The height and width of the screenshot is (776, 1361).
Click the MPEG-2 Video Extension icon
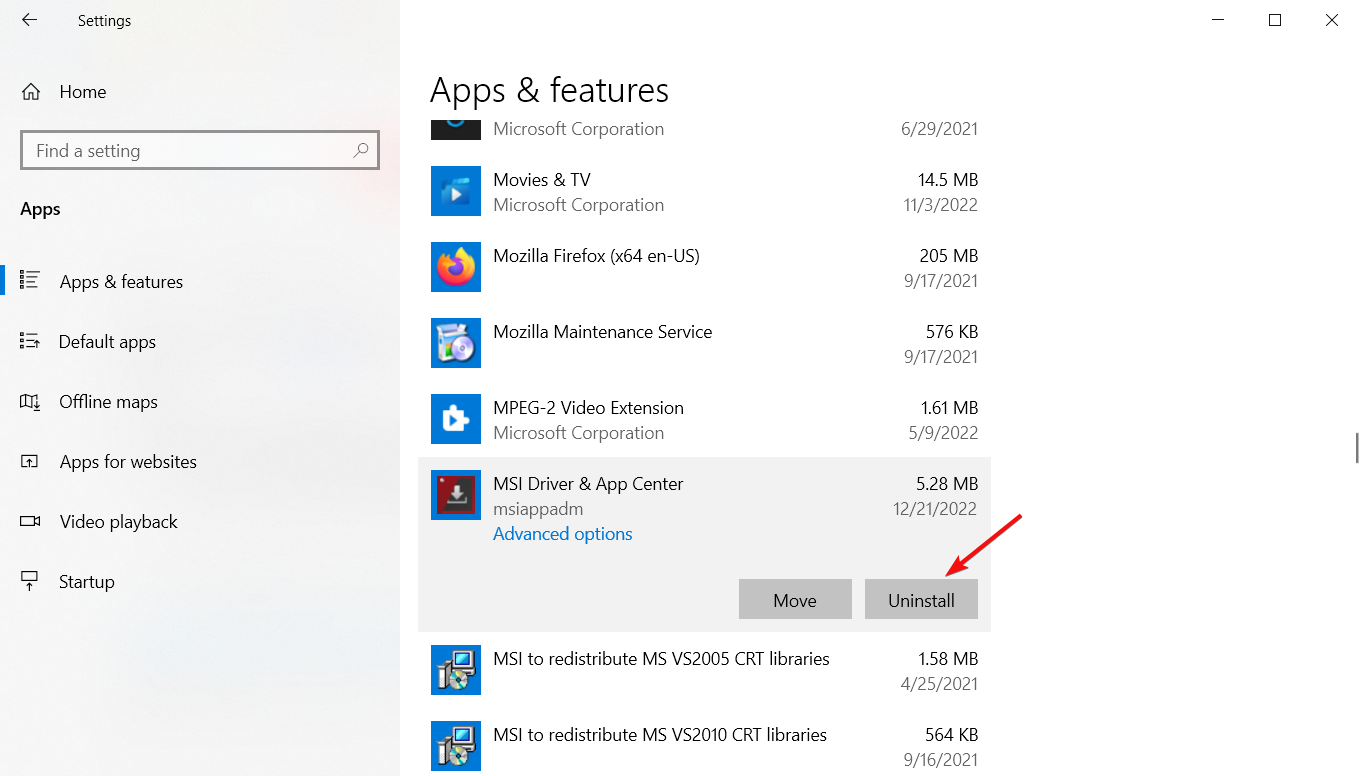[x=456, y=419]
